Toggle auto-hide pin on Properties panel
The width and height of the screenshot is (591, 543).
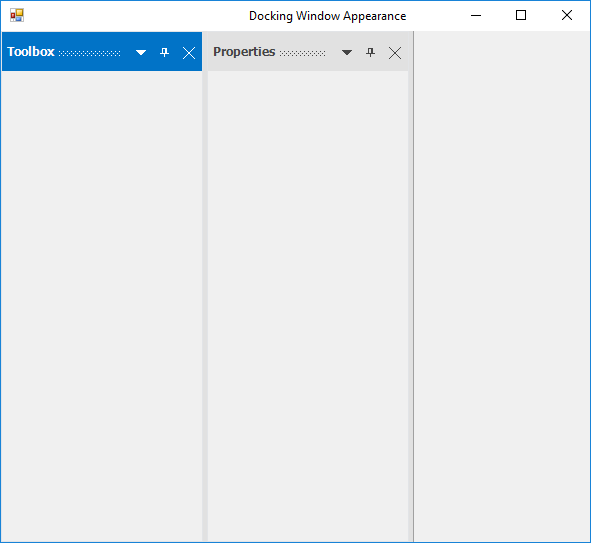[x=371, y=52]
